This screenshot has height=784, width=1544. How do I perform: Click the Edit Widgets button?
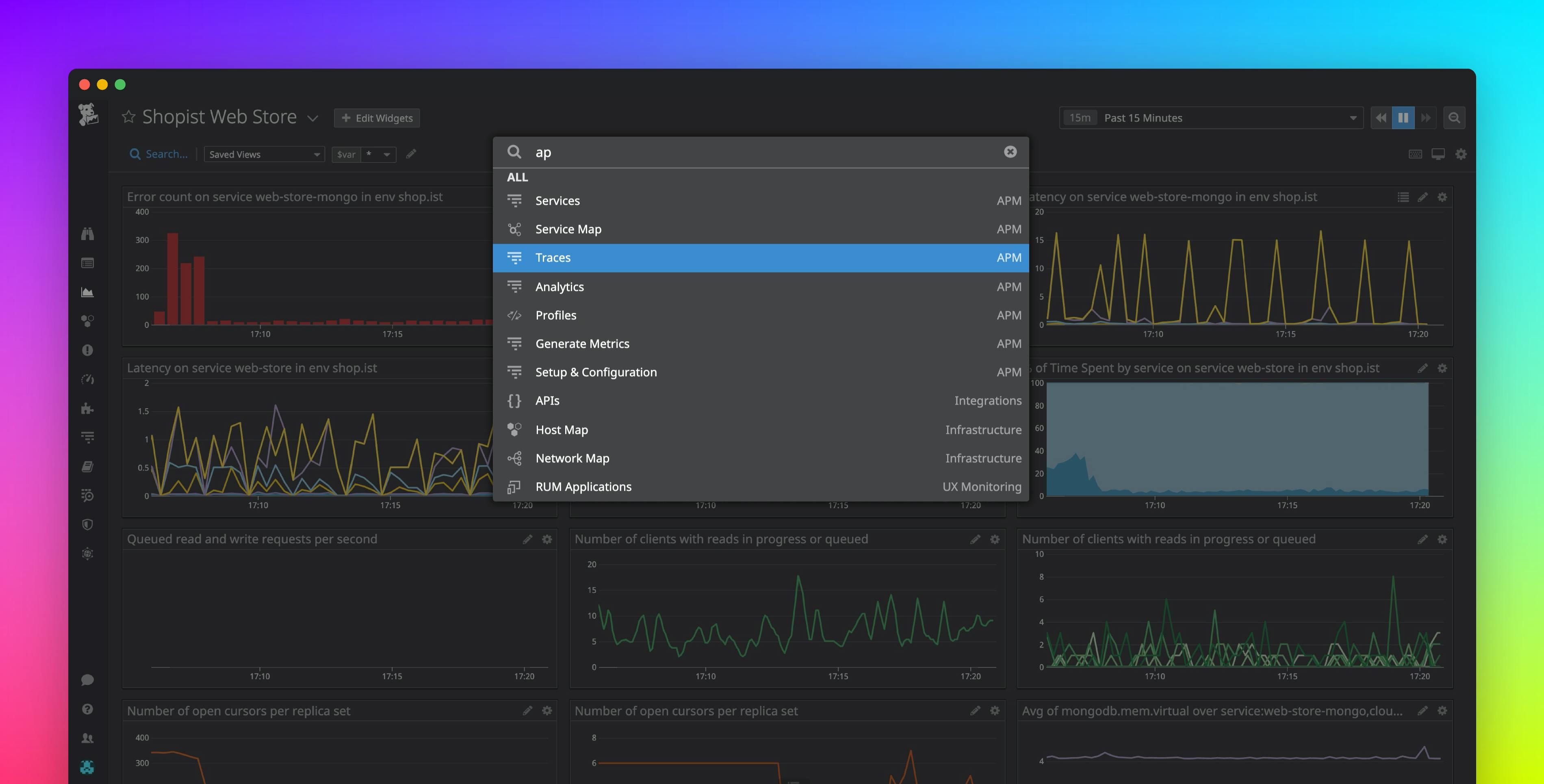376,117
